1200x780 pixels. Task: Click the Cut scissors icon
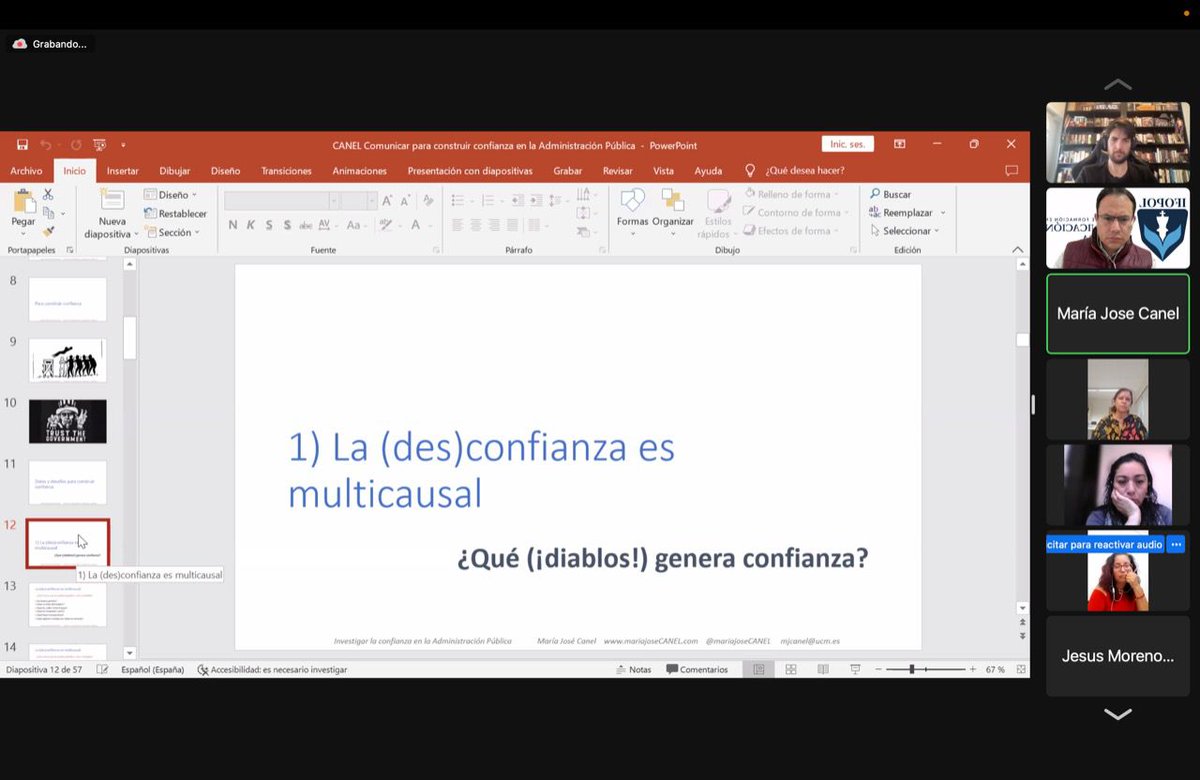(x=48, y=194)
